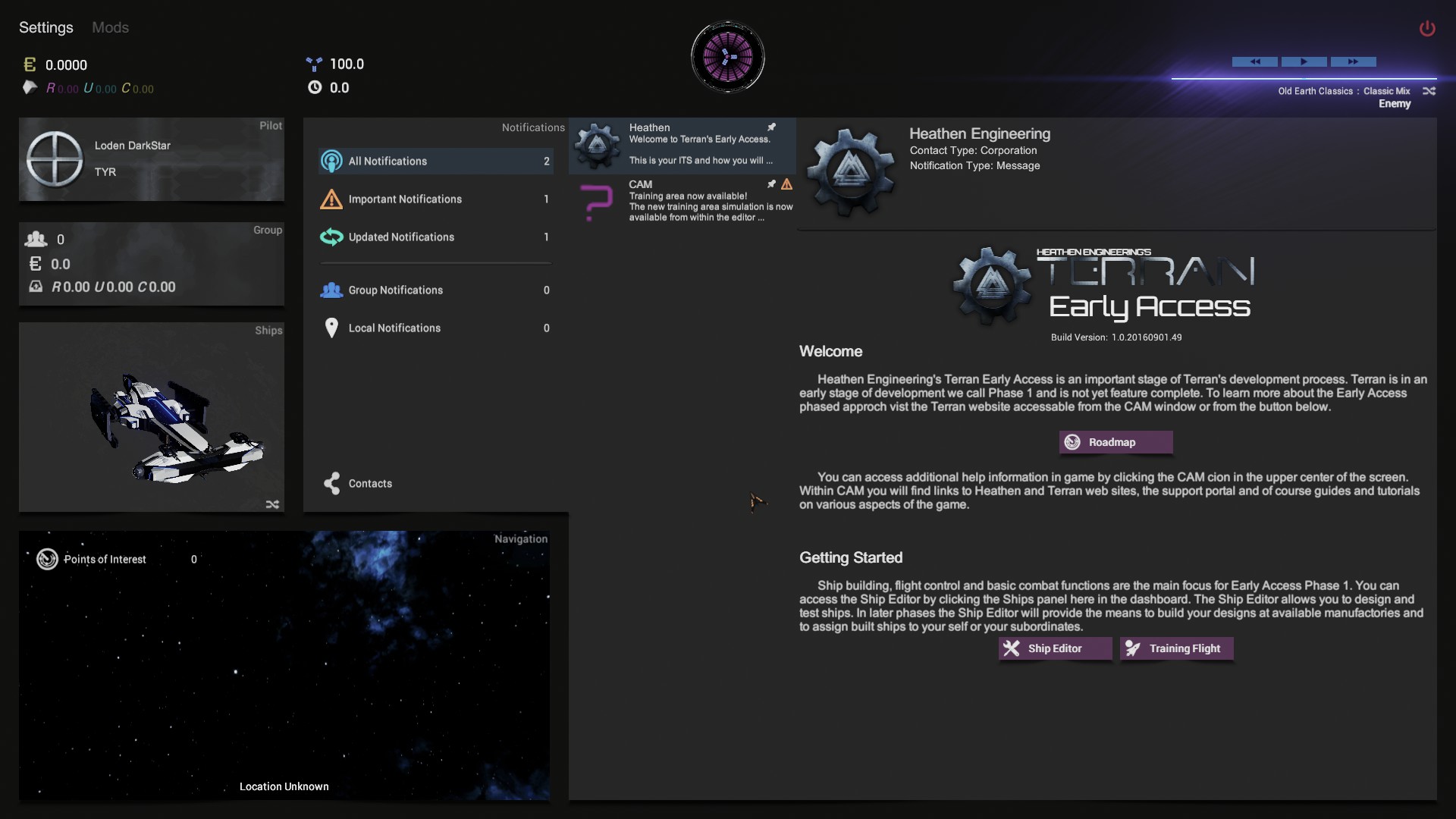Screen dimensions: 1456x819
Task: Unpin the Heathen welcome notification
Action: point(772,127)
